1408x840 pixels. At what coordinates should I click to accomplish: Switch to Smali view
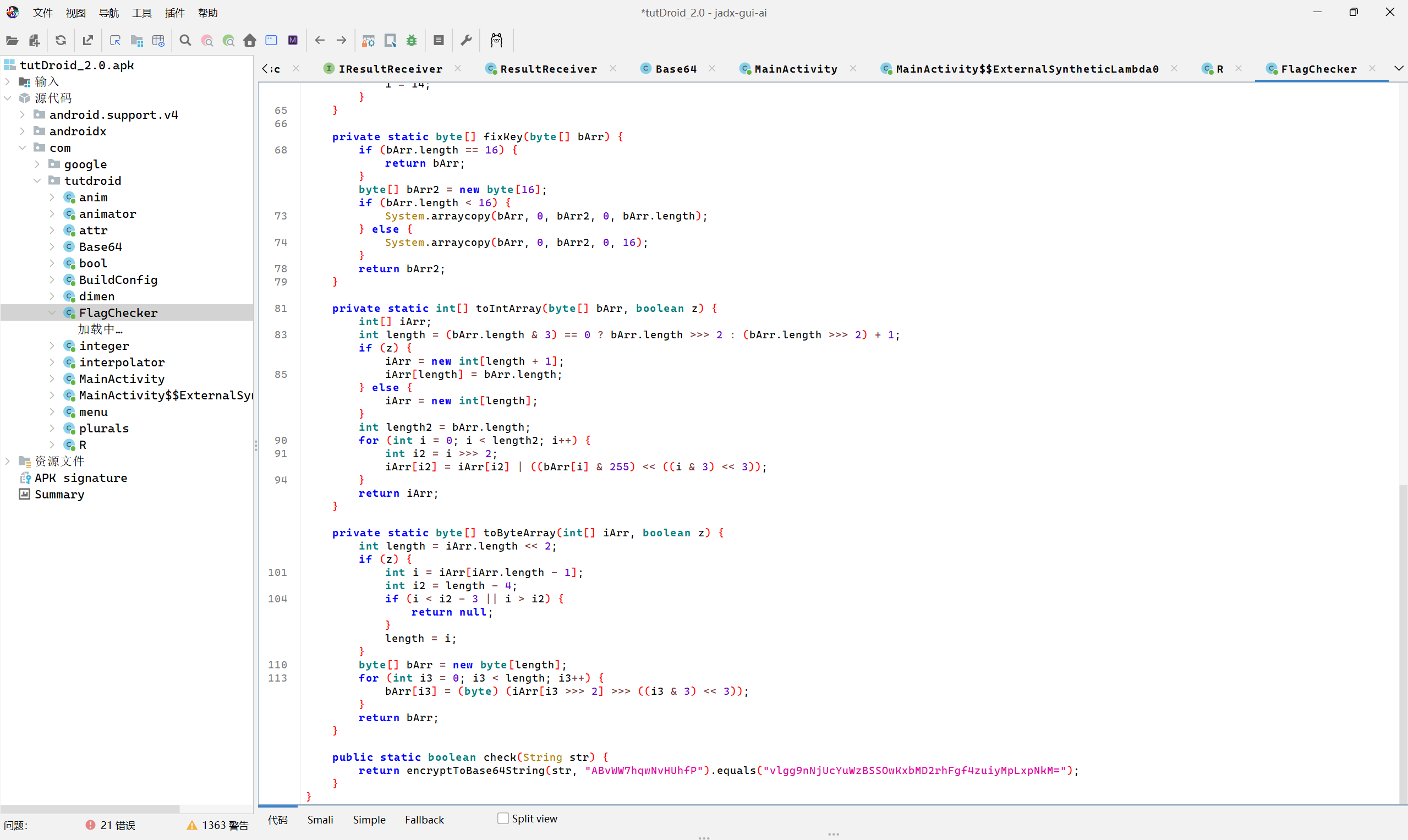(x=320, y=819)
